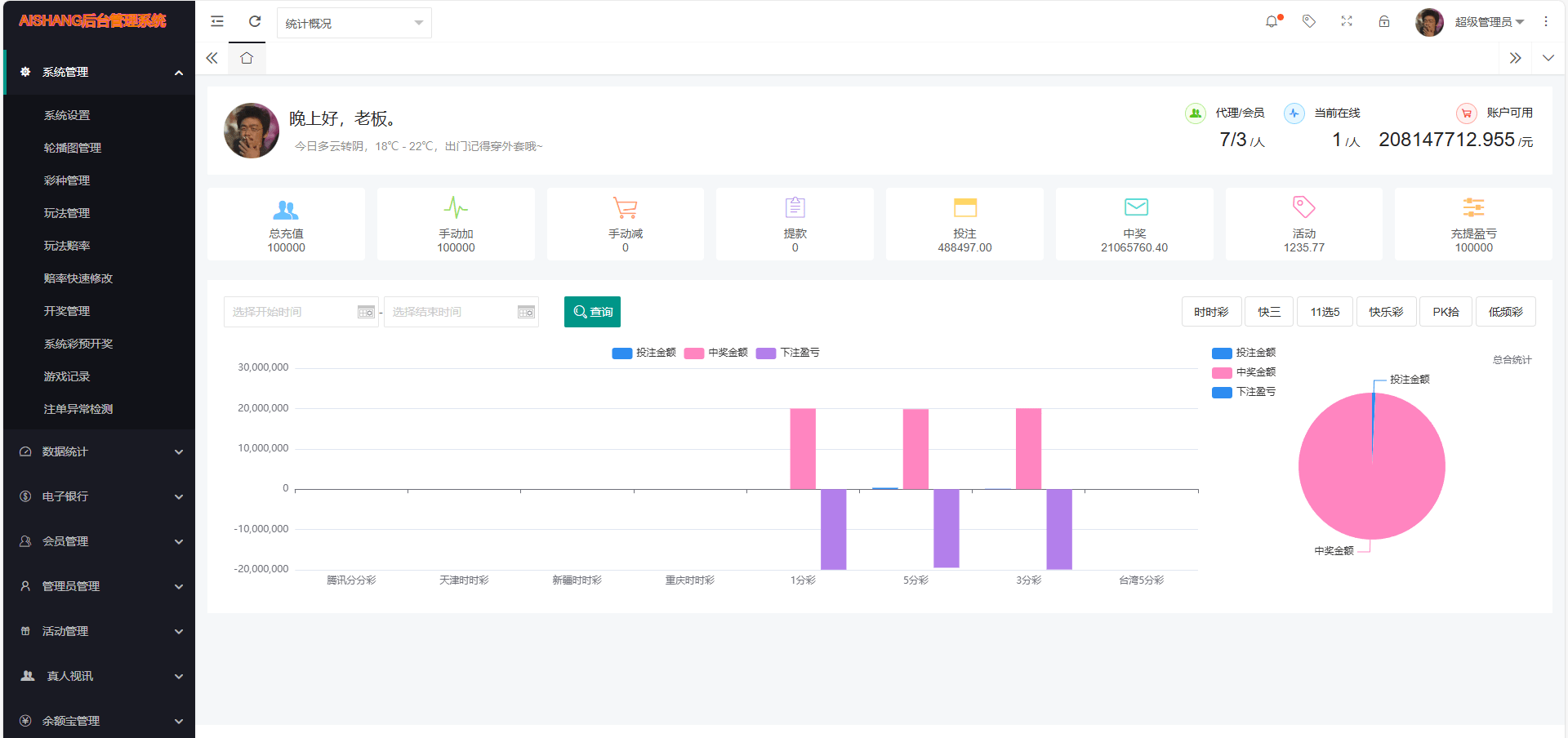1568x738 pixels.
Task: Toggle 投注金额 series in bar chart legend
Action: (644, 353)
